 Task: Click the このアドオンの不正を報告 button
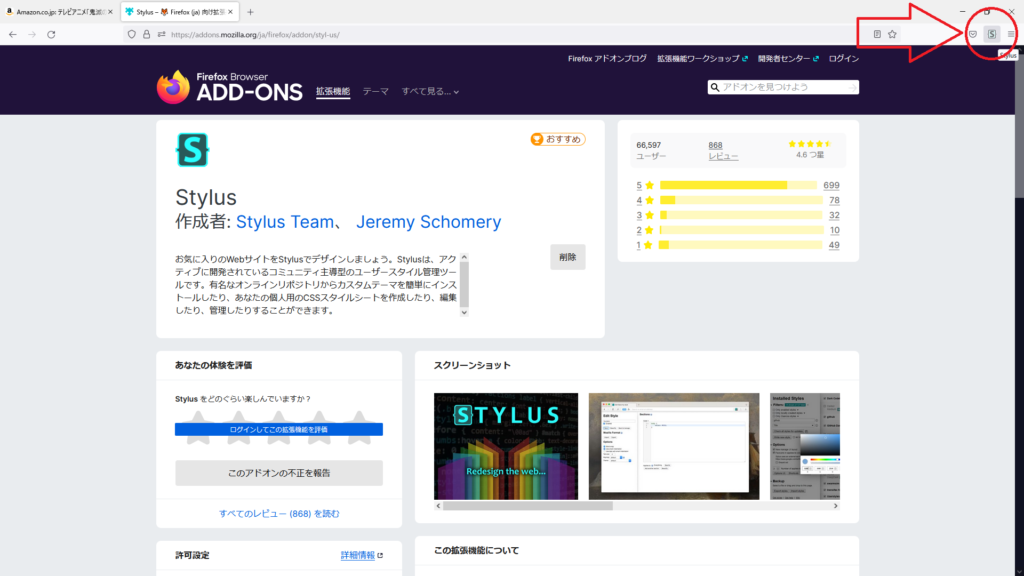pos(278,472)
